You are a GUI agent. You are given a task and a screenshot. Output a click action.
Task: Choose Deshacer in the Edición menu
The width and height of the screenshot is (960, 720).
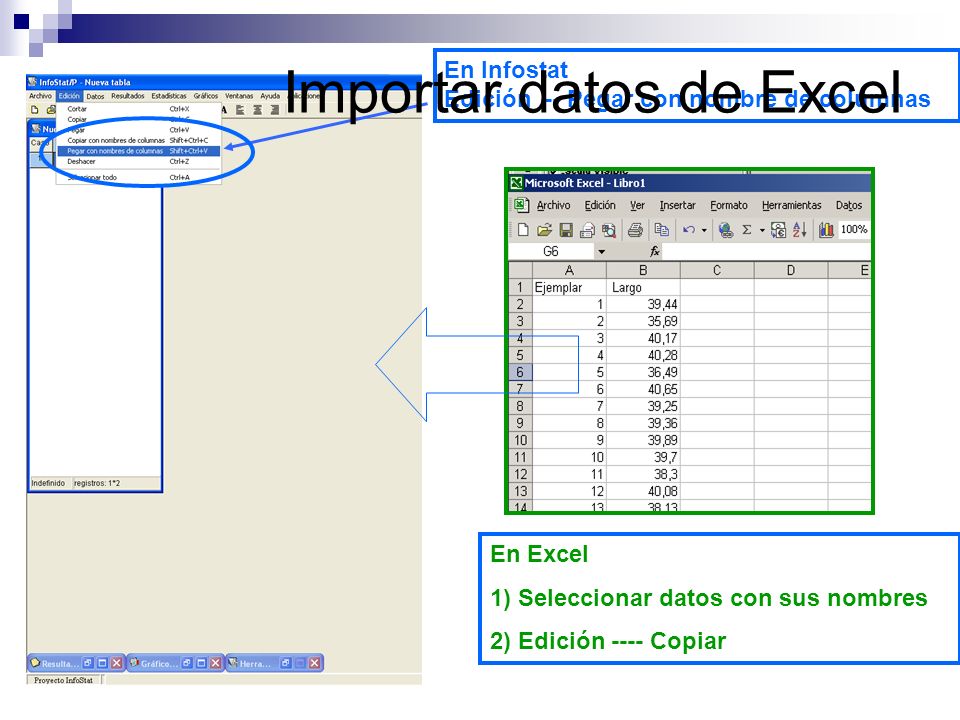tap(138, 162)
